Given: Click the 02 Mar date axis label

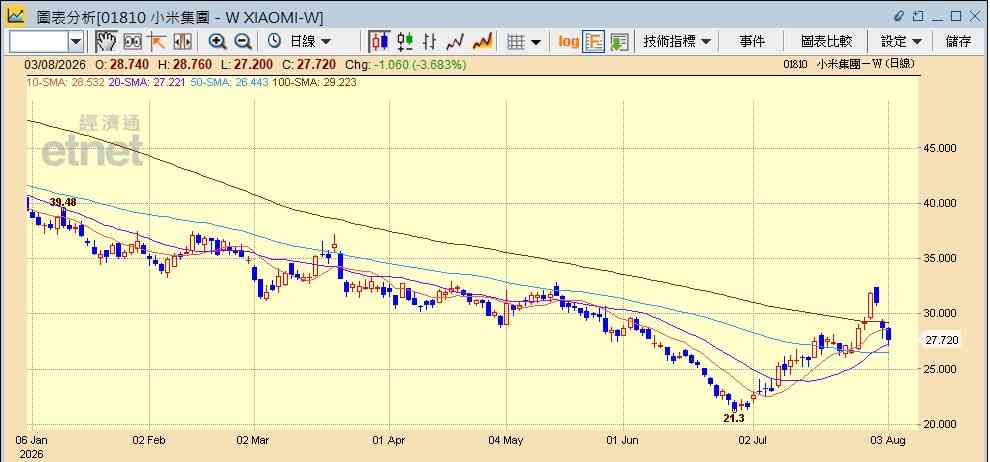Looking at the screenshot, I should [x=254, y=441].
